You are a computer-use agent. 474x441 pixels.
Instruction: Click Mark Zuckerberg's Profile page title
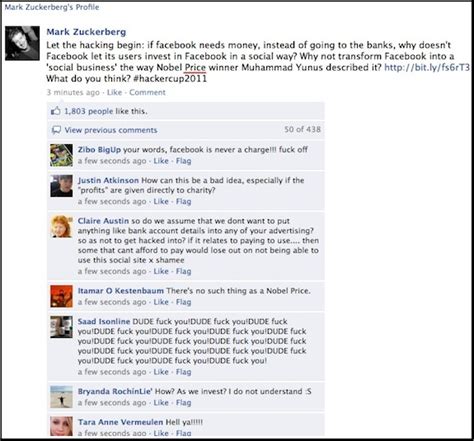(52, 7)
